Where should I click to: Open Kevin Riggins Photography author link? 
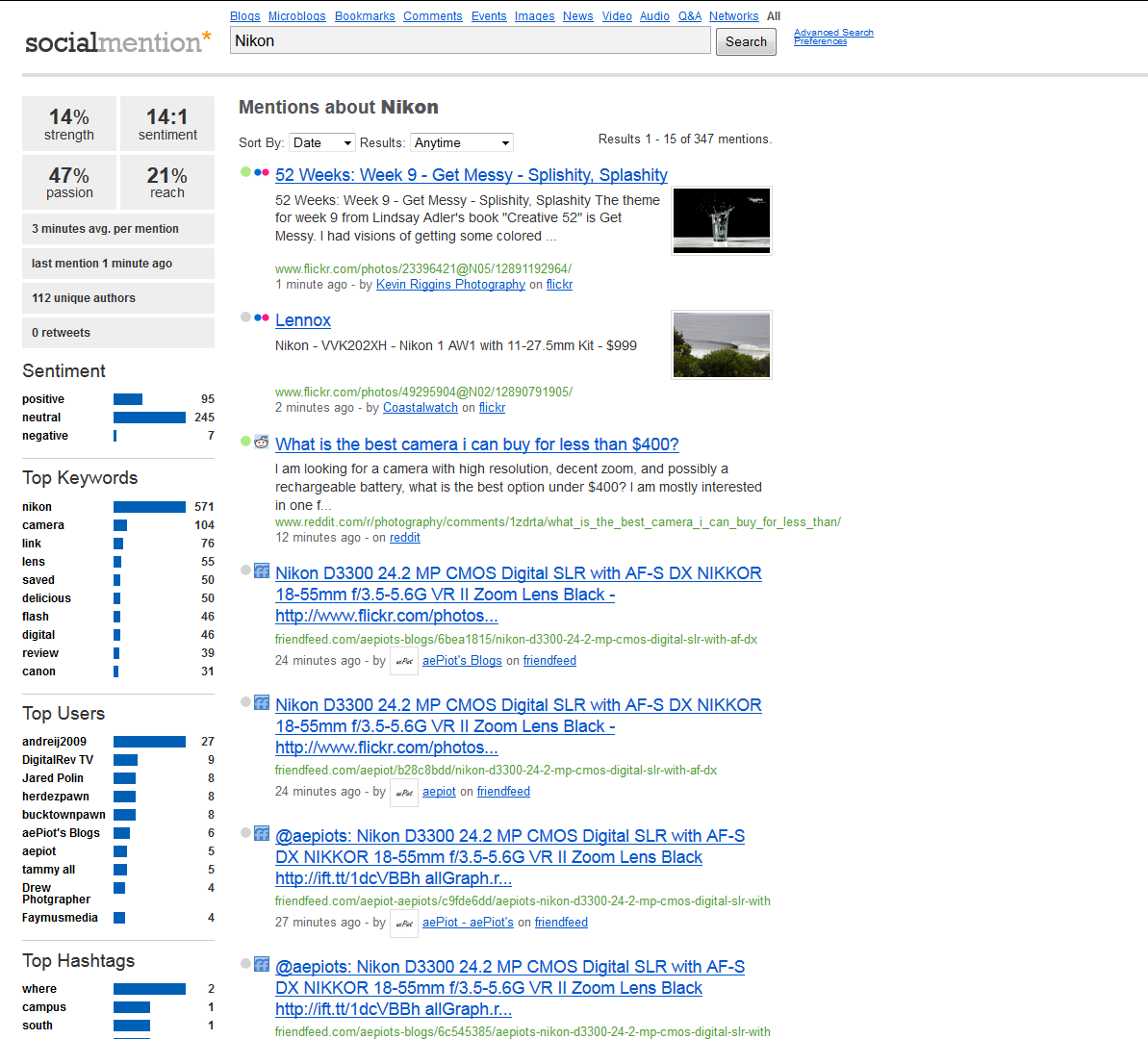[x=450, y=285]
